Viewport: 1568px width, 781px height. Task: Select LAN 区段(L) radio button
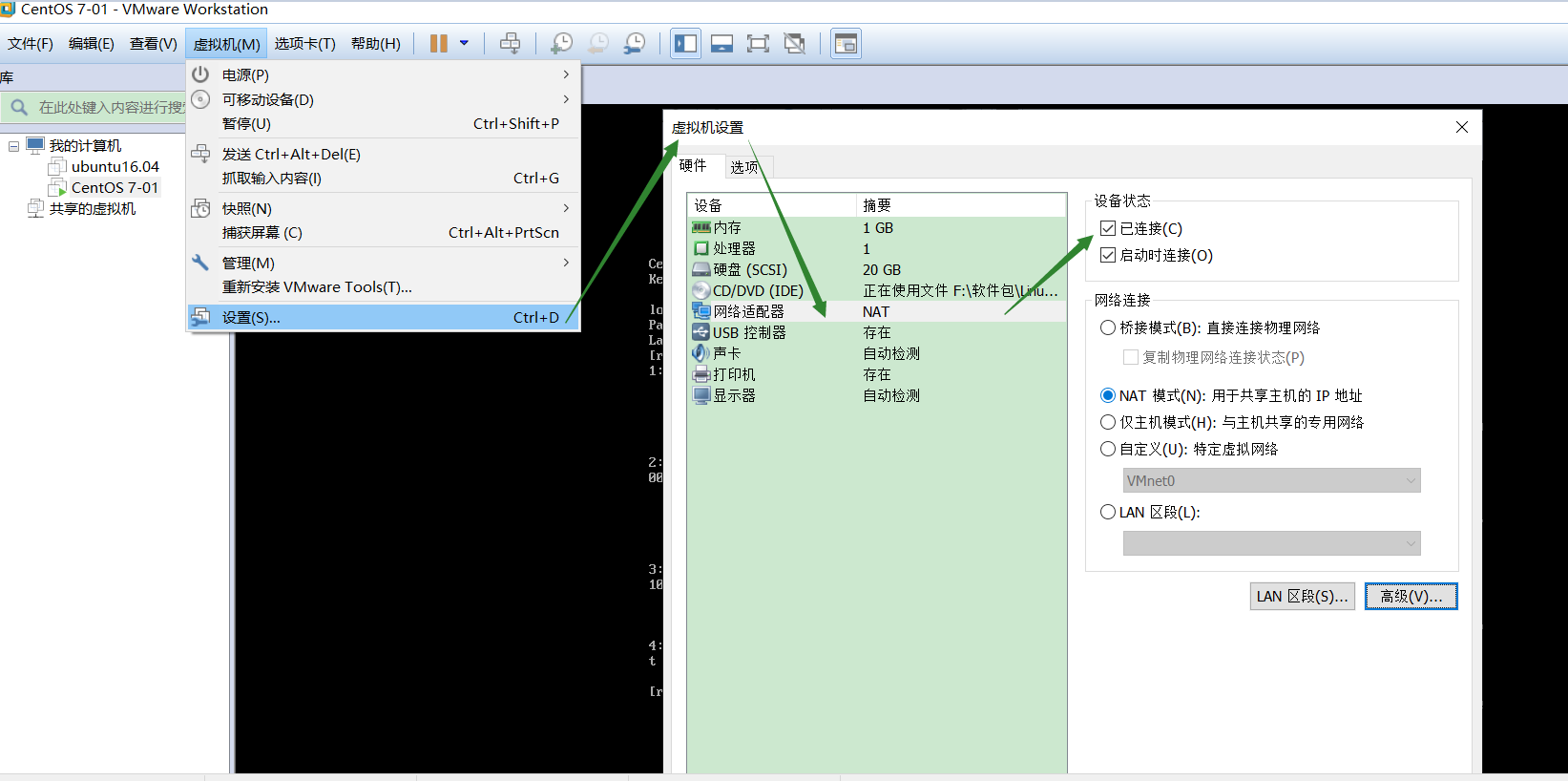(x=1108, y=512)
